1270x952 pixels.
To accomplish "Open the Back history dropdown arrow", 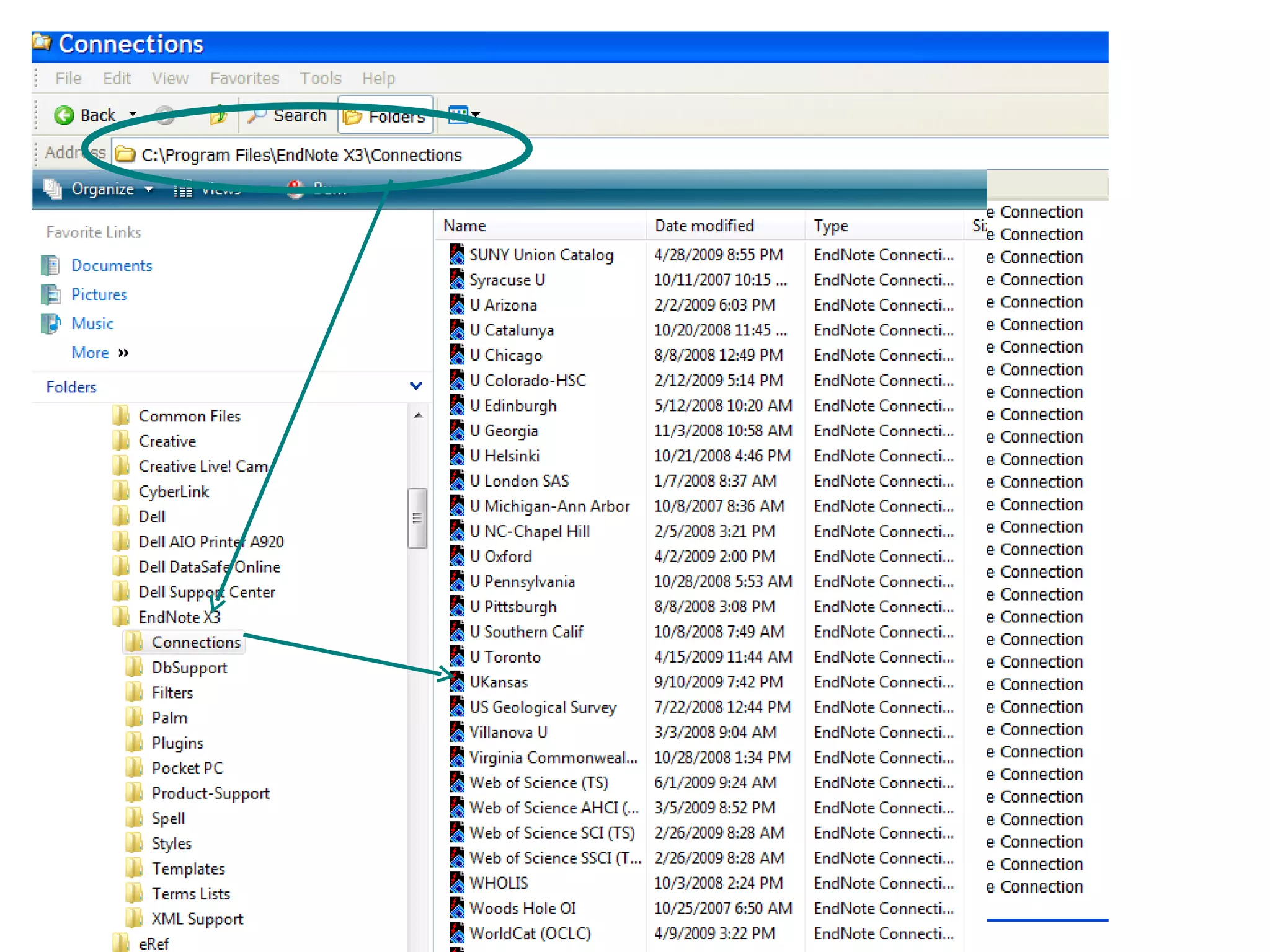I will click(x=133, y=115).
